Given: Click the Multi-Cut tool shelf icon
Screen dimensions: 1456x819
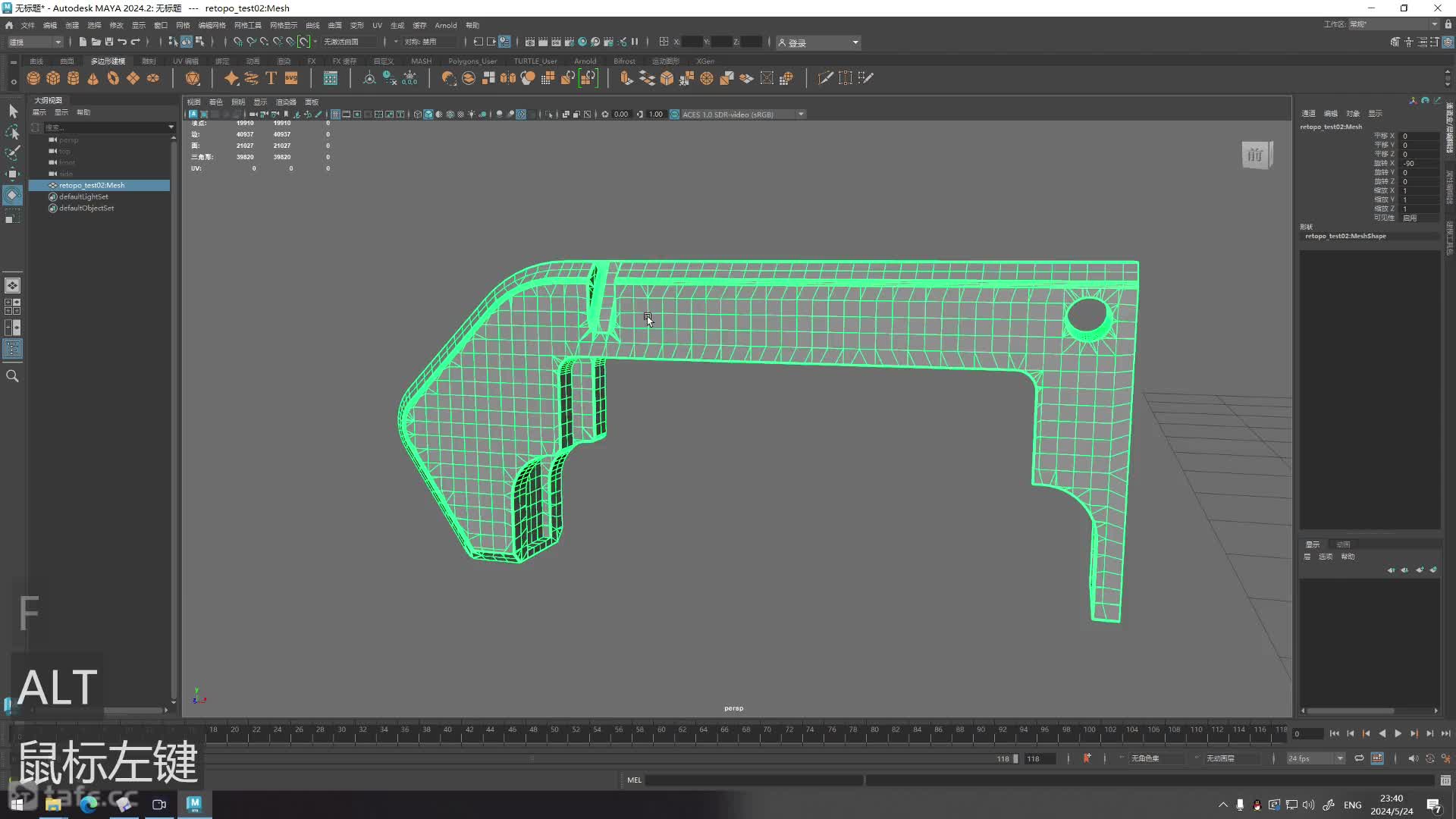Looking at the screenshot, I should (825, 78).
